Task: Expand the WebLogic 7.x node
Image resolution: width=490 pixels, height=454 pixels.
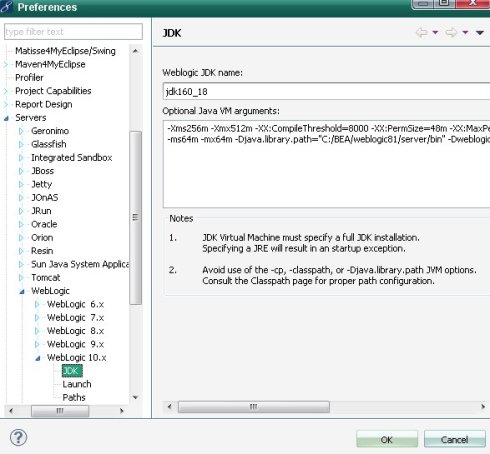Action: tap(37, 318)
